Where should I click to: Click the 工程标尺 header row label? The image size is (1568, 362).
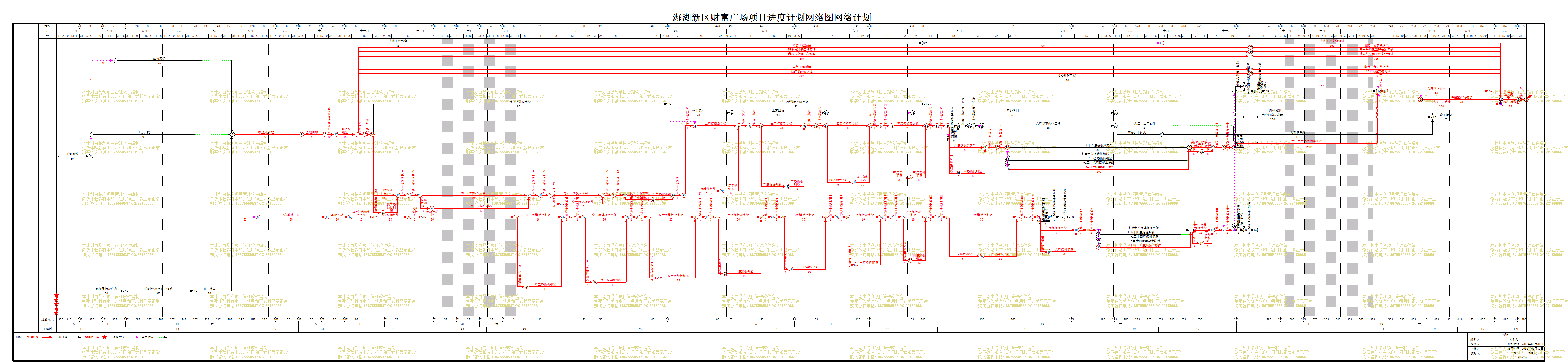47,26
